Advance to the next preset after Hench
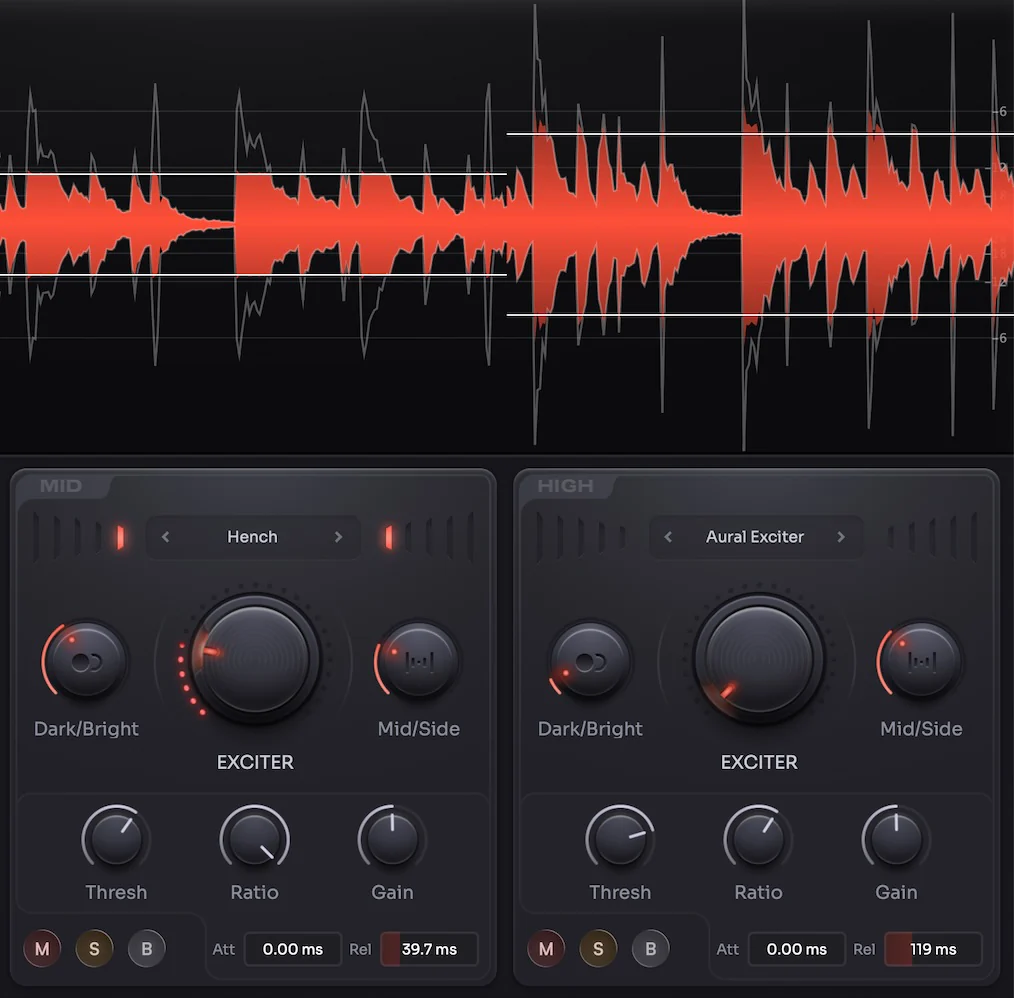The image size is (1014, 998). 338,537
